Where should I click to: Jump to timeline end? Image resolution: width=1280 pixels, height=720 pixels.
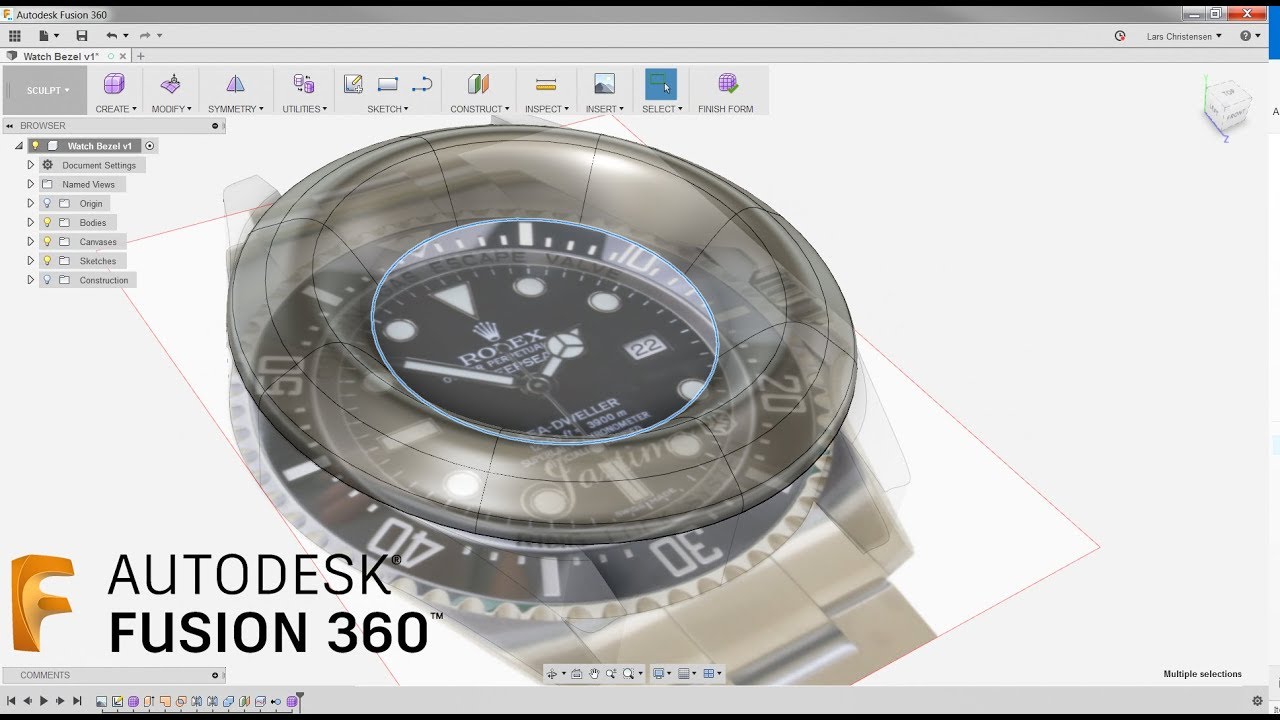click(x=77, y=701)
